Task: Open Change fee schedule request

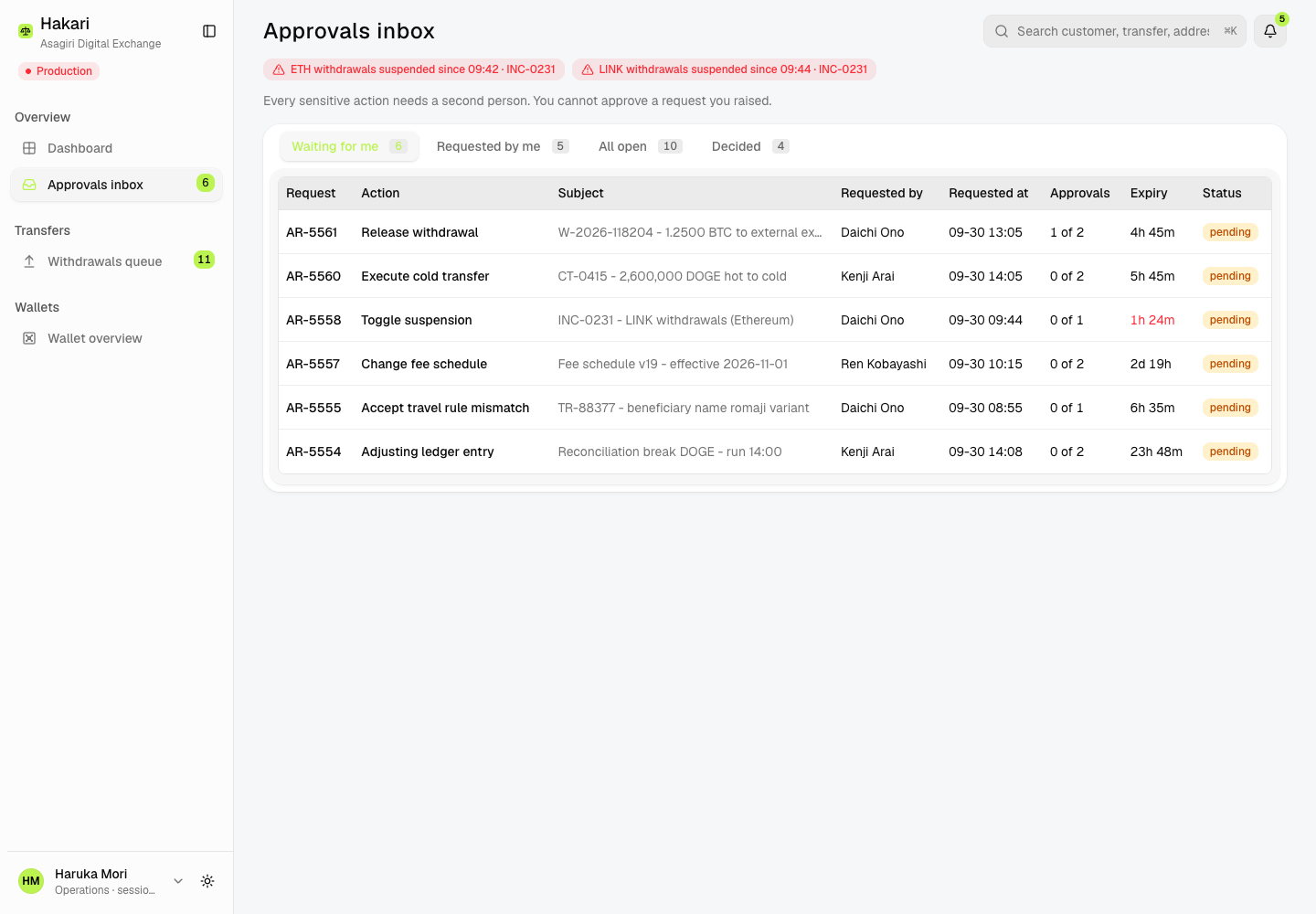Action: [x=775, y=364]
